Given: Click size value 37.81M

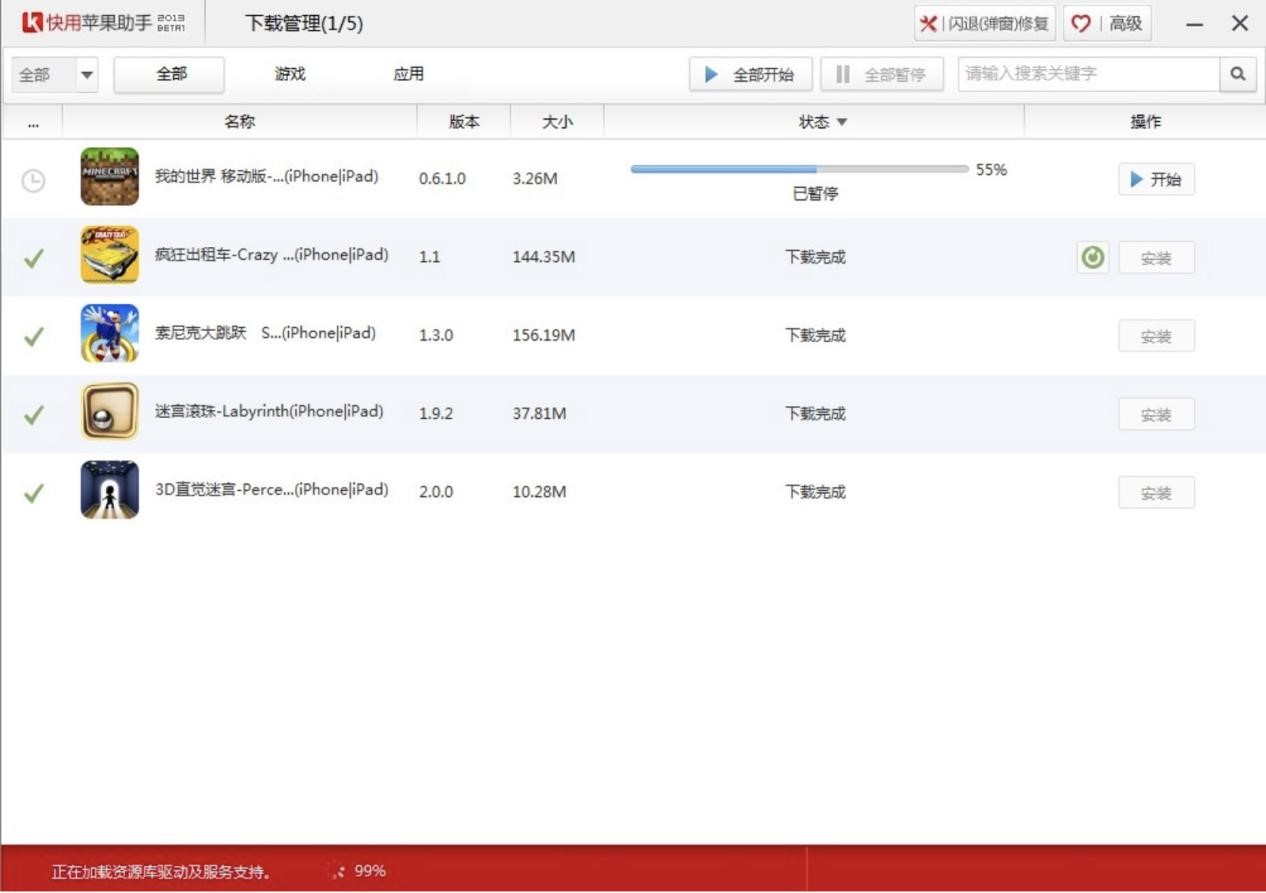Looking at the screenshot, I should (539, 413).
